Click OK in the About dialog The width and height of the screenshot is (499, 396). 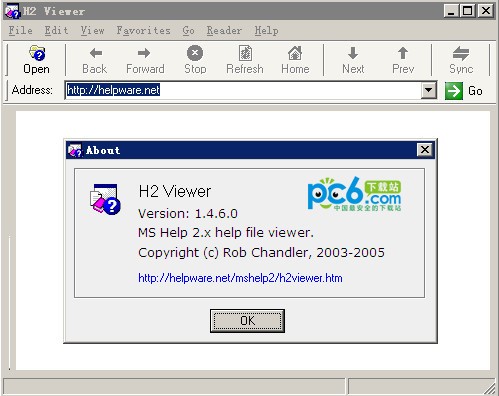click(x=247, y=321)
